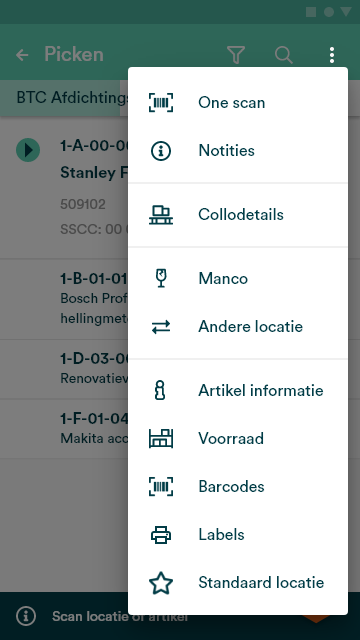This screenshot has height=640, width=360.
Task: Click the green play button on first pick line
Action: [x=28, y=150]
